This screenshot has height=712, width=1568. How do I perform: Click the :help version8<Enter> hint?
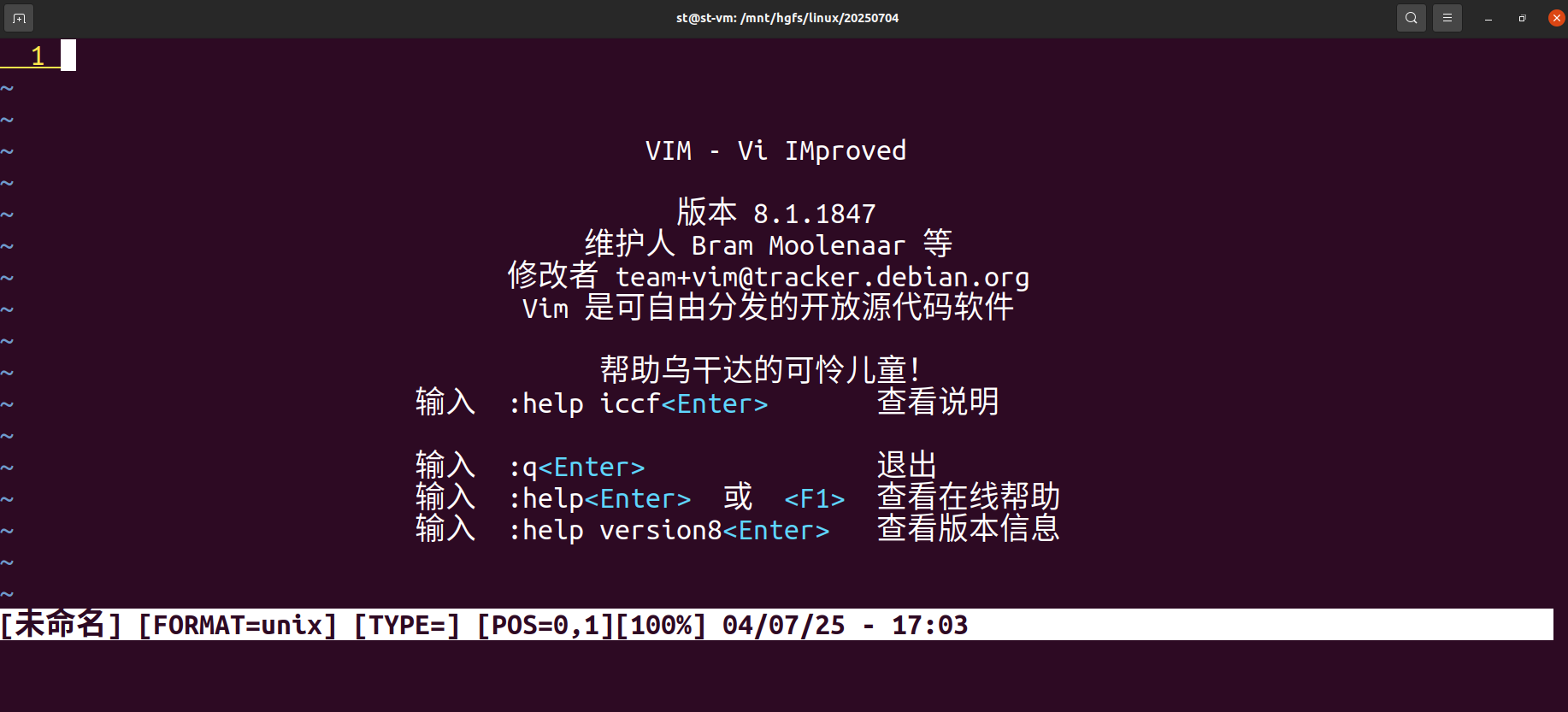[x=669, y=531]
